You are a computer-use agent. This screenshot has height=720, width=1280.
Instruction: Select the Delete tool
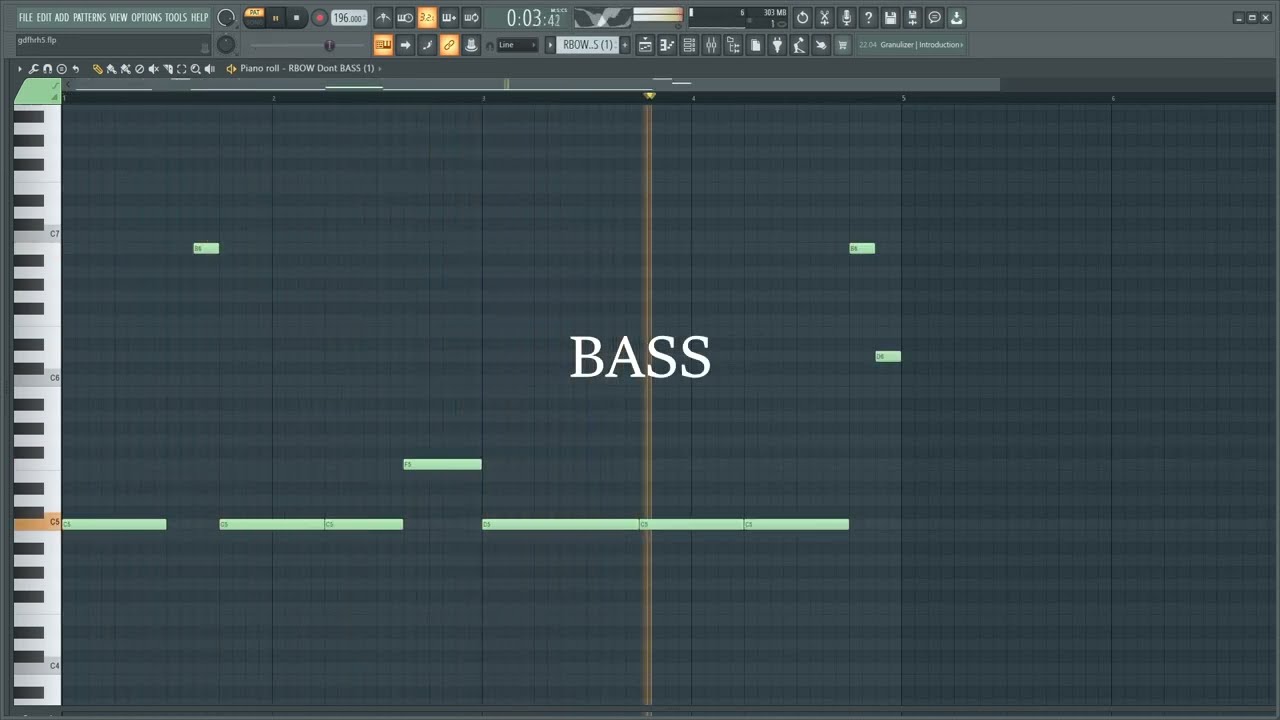point(139,68)
